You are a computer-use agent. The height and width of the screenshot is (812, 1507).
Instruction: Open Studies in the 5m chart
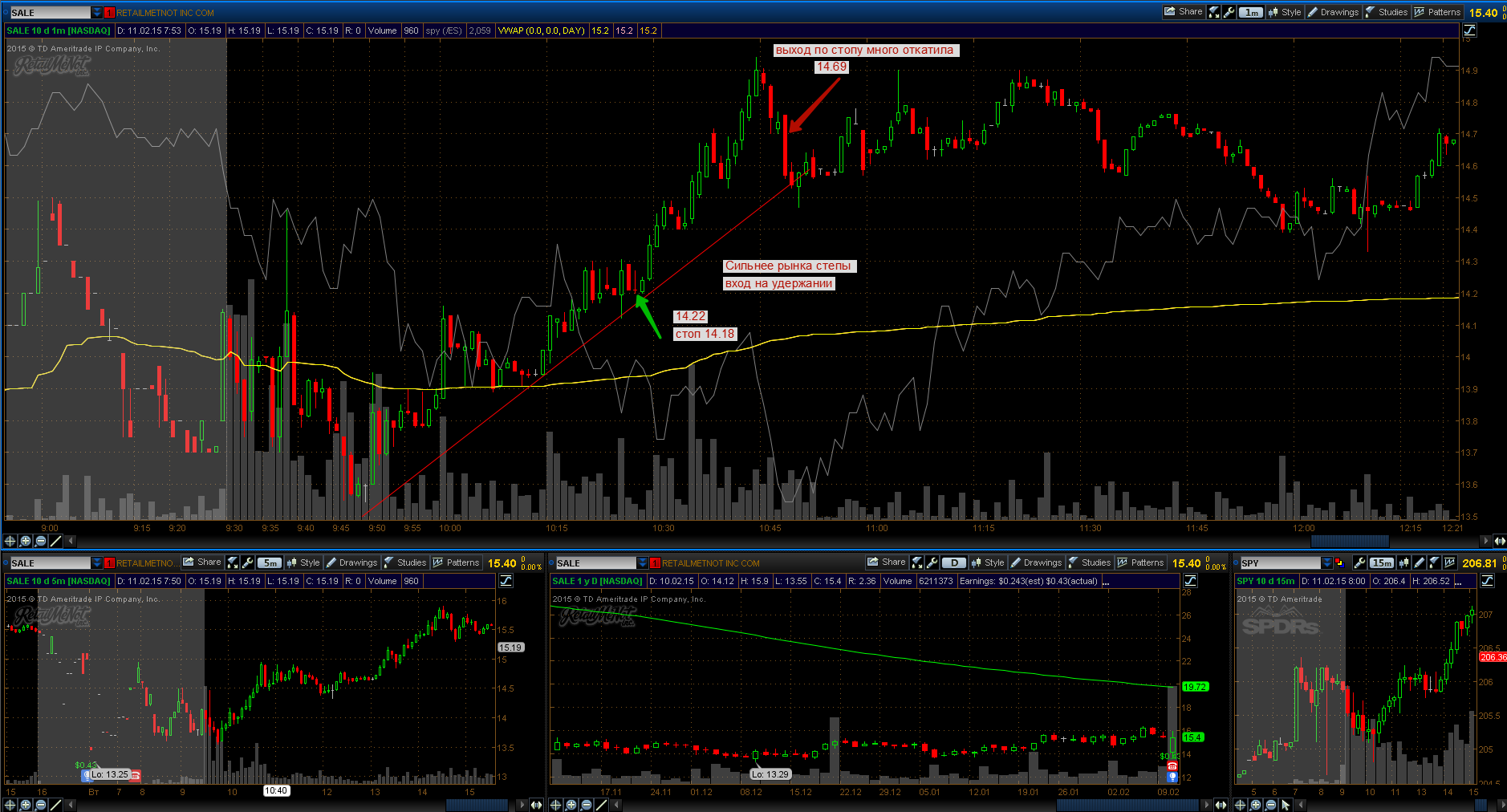405,562
